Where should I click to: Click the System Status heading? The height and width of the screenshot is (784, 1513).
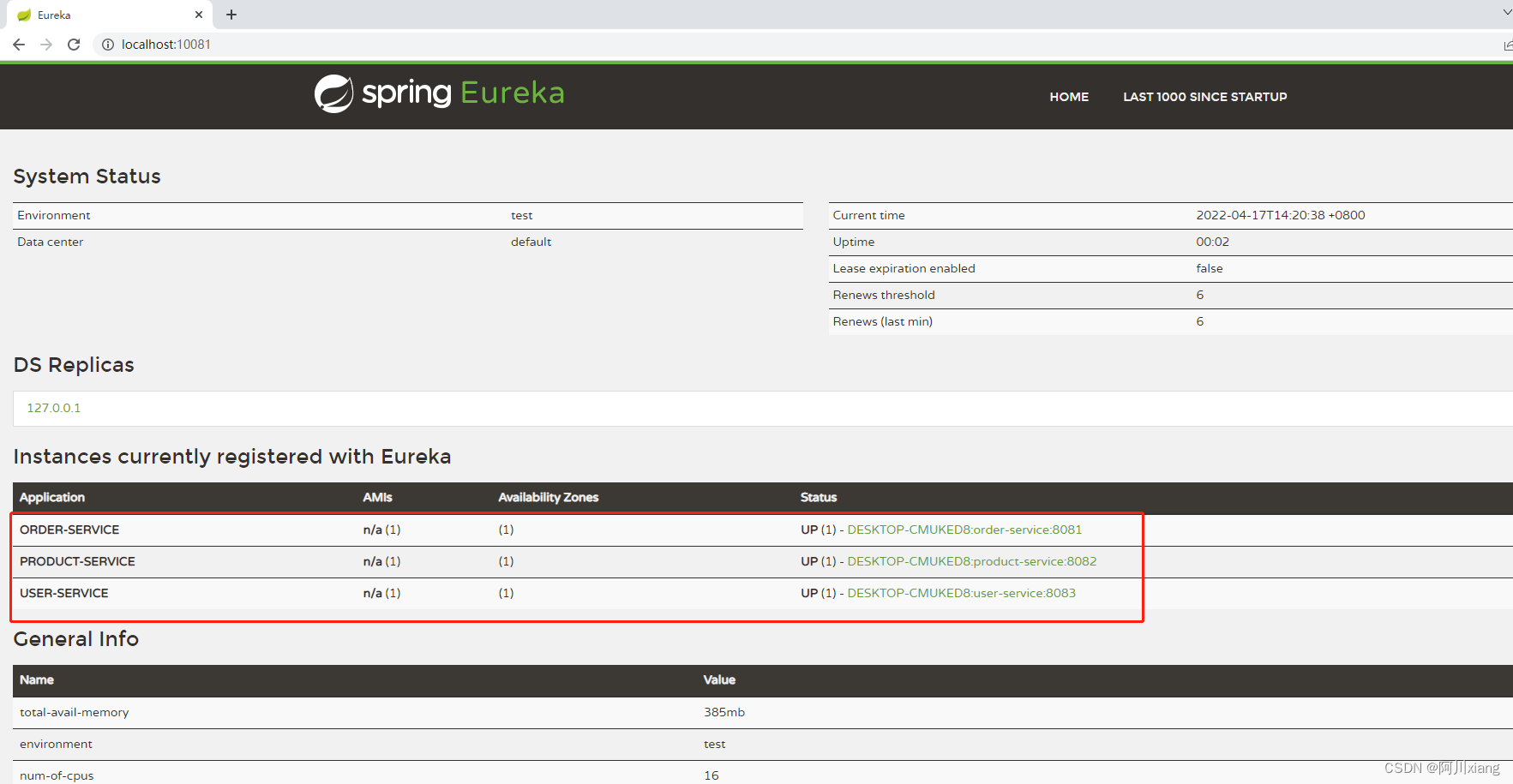(x=87, y=177)
